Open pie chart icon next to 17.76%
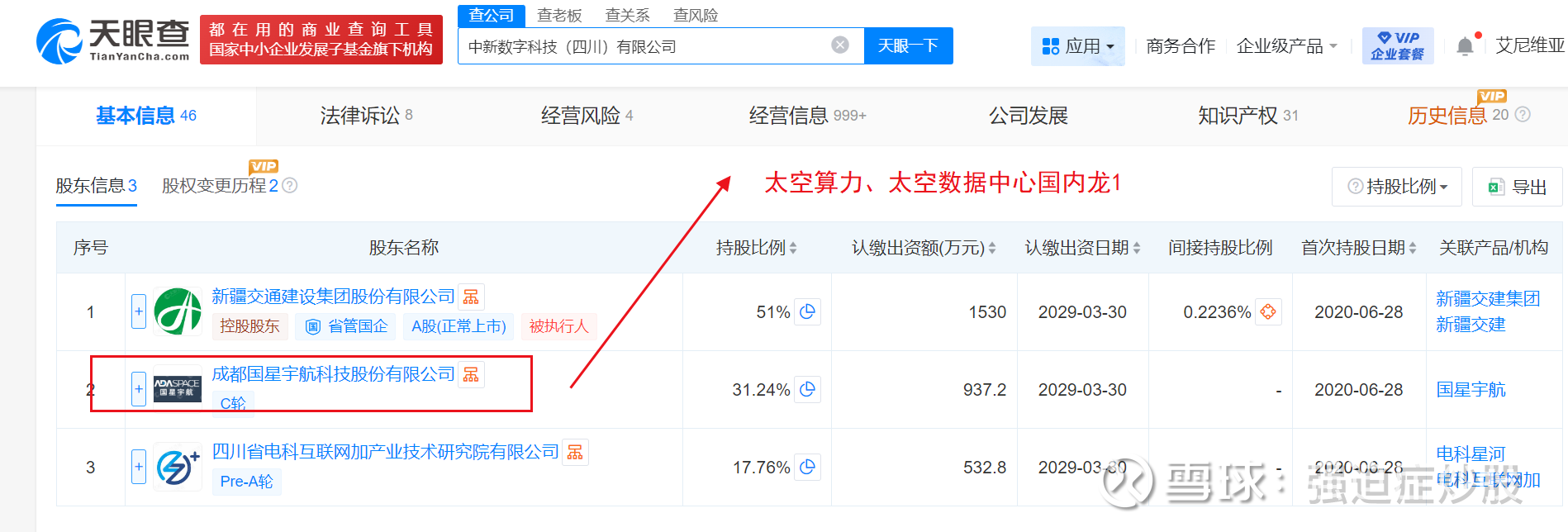The width and height of the screenshot is (1568, 532). click(x=807, y=467)
